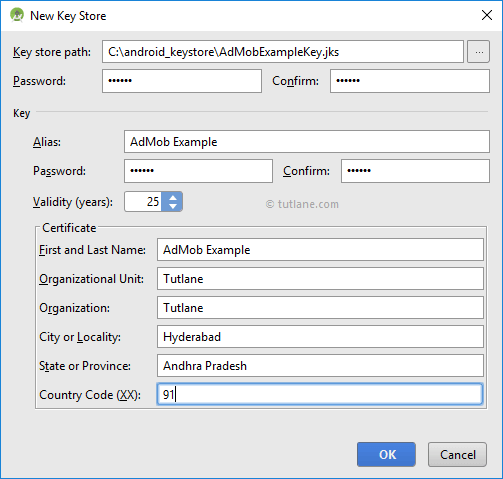Focus the Alias text field
This screenshot has height=479, width=503.
[x=307, y=142]
